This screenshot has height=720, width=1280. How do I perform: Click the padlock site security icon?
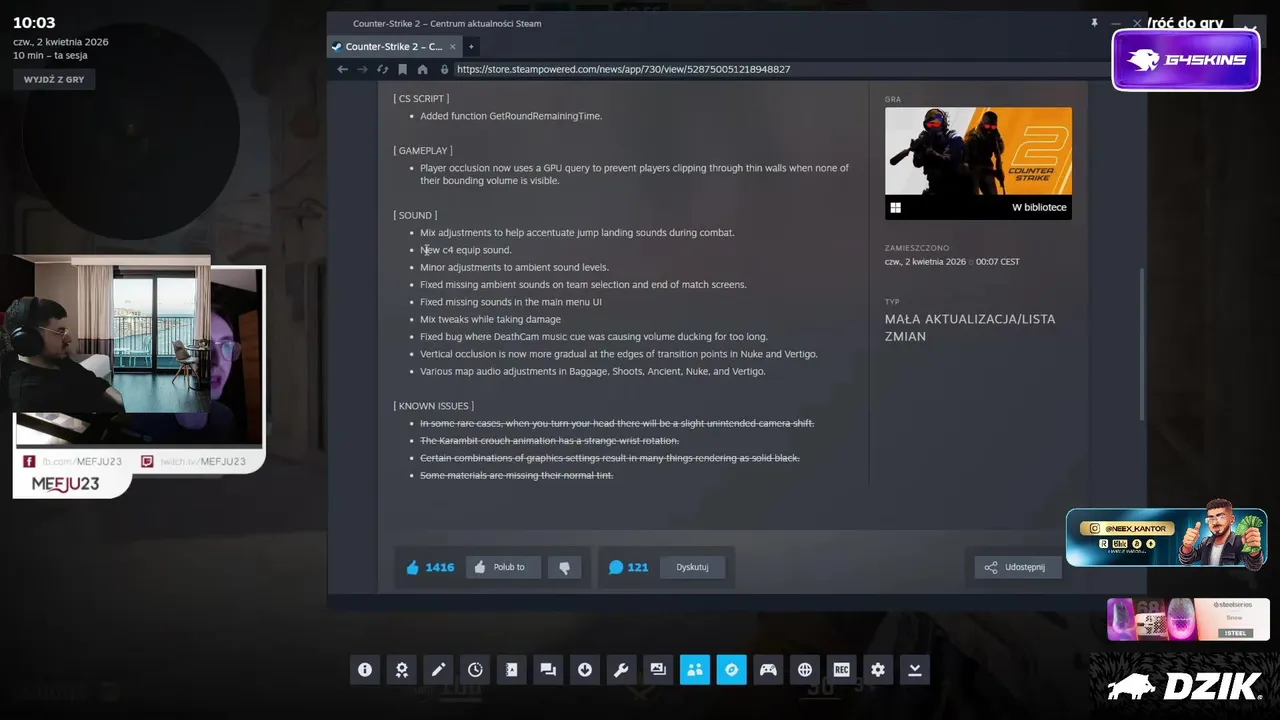445,69
